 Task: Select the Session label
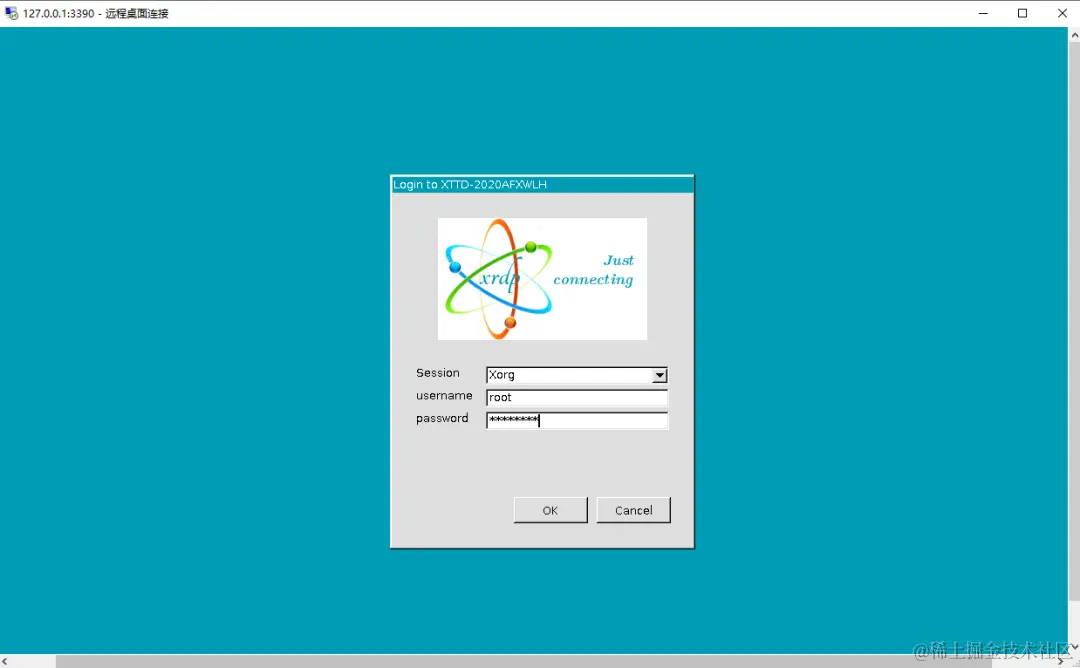pos(437,373)
